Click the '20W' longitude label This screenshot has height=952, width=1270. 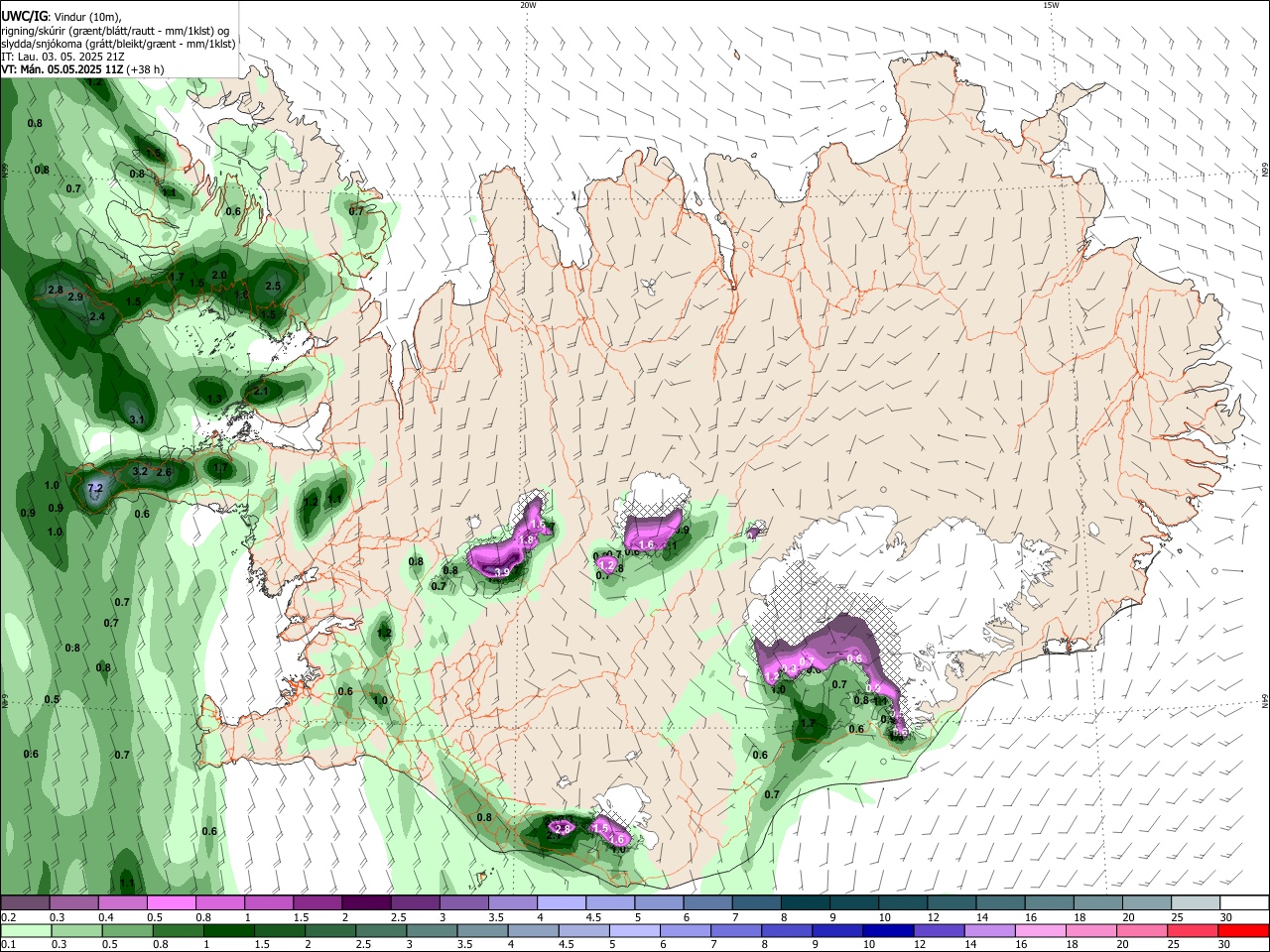[528, 5]
